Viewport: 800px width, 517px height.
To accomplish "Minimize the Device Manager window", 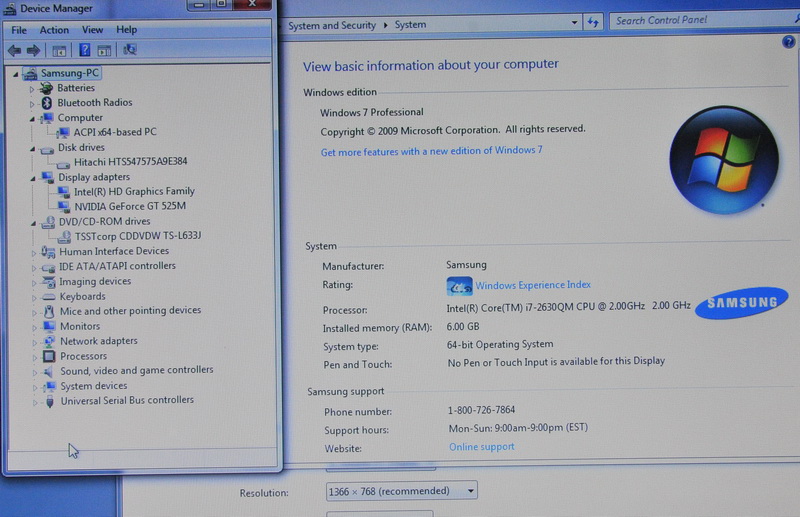I will 198,4.
